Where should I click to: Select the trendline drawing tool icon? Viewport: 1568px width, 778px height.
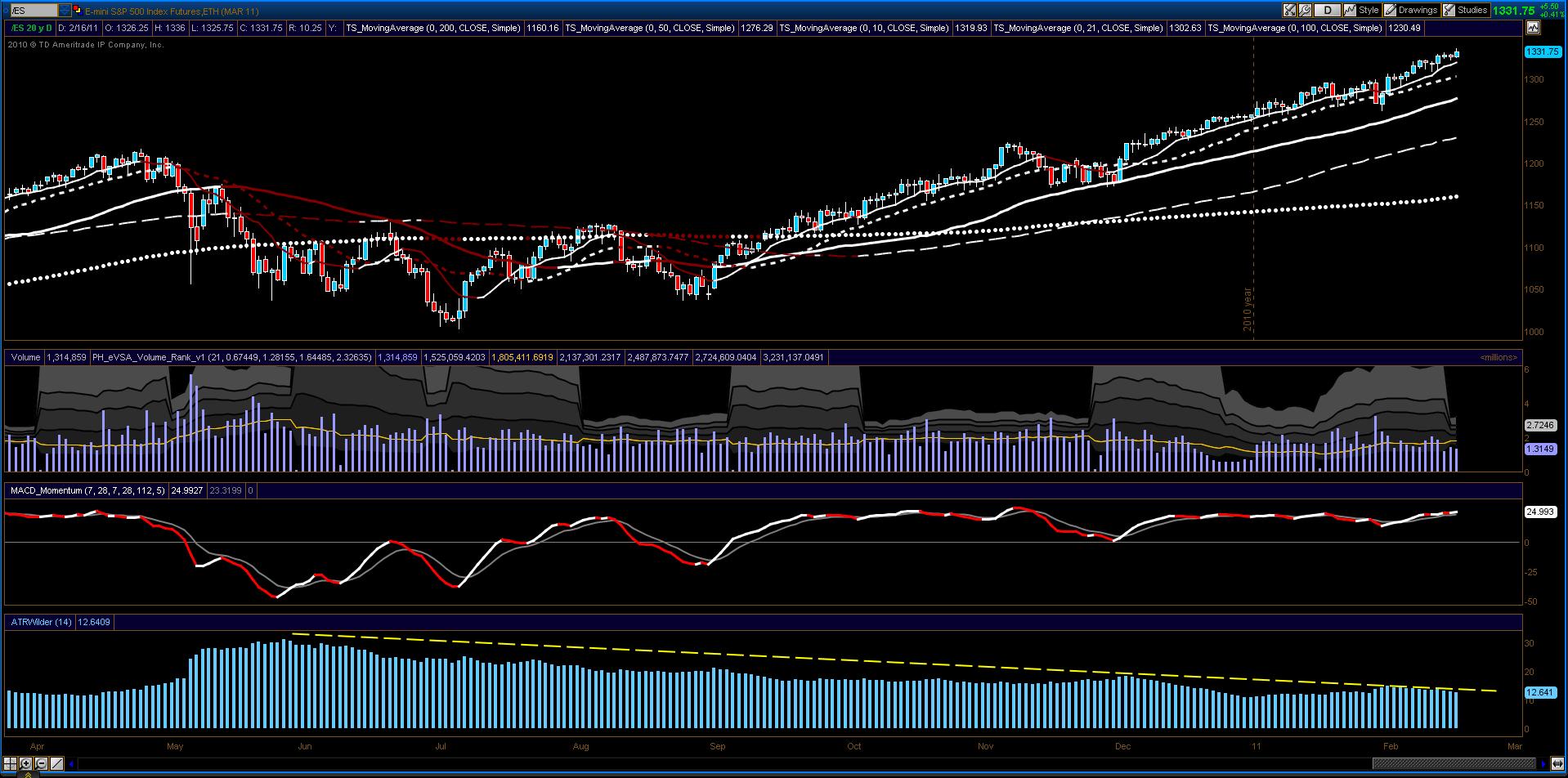pyautogui.click(x=56, y=764)
